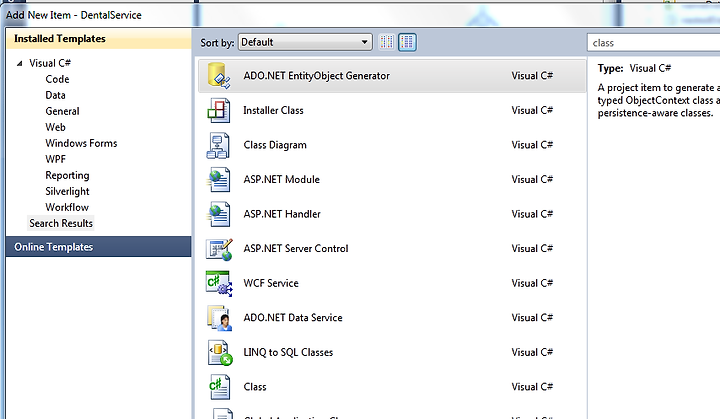Select the 'ADO.NET Data Service' template name
Viewport: 720px width, 419px height.
point(293,317)
